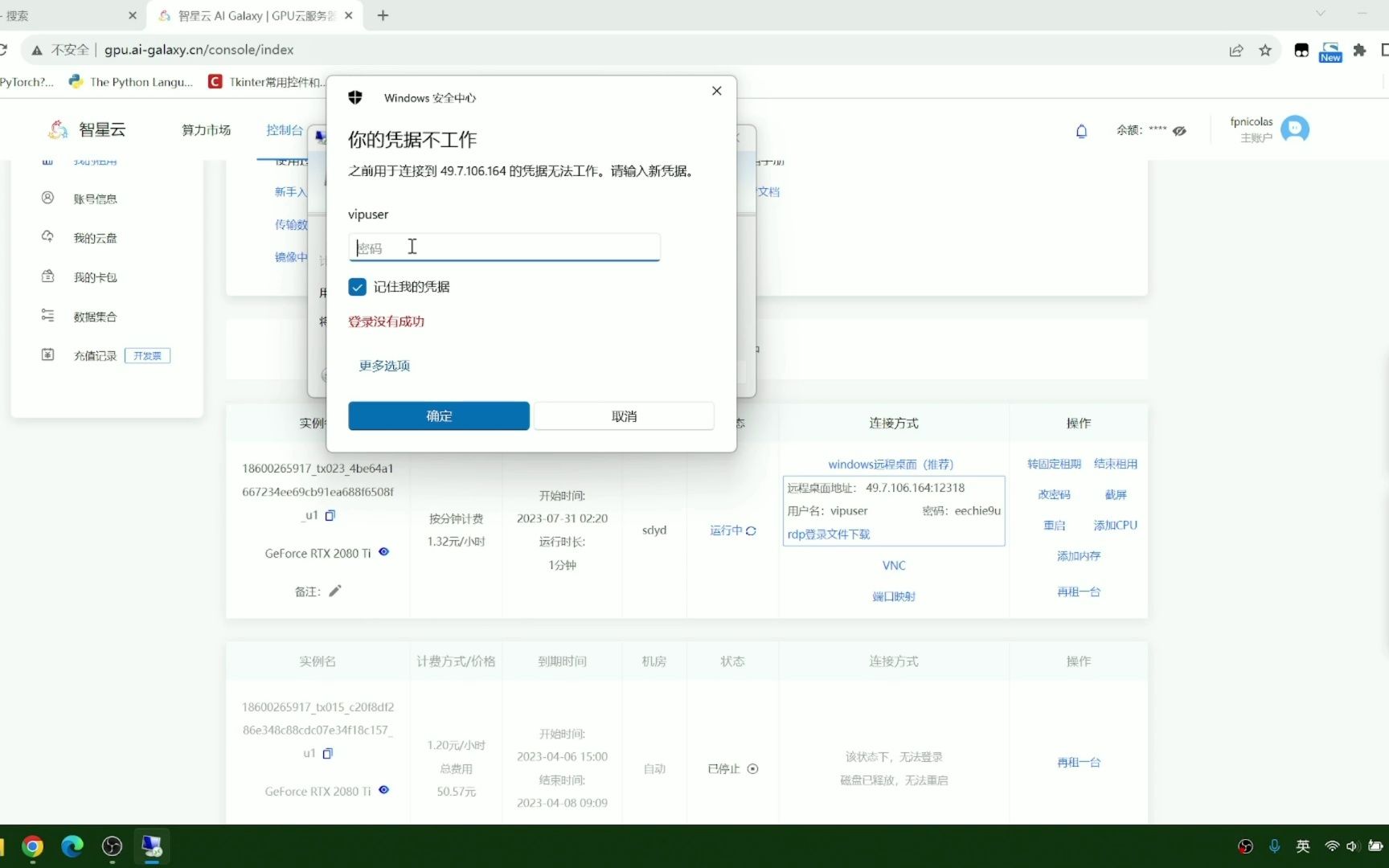Click 再租一台 for the running instance
Screen dimensions: 1389x868
coord(1079,592)
